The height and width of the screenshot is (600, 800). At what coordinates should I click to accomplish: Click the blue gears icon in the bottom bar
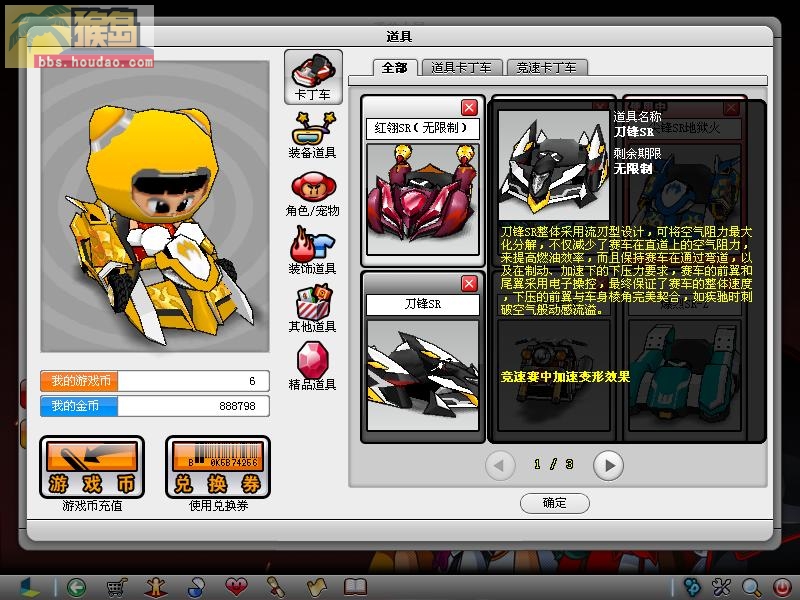pyautogui.click(x=692, y=588)
